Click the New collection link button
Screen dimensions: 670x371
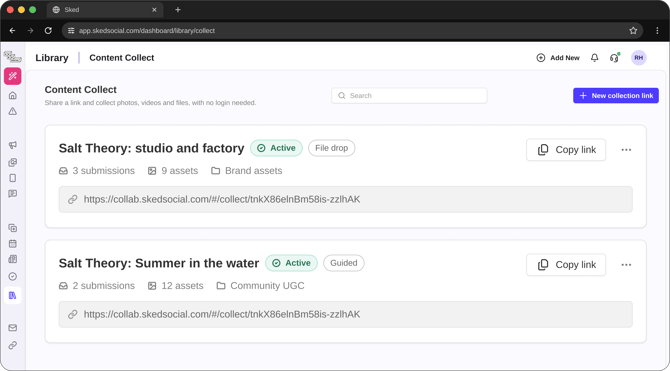click(x=616, y=96)
